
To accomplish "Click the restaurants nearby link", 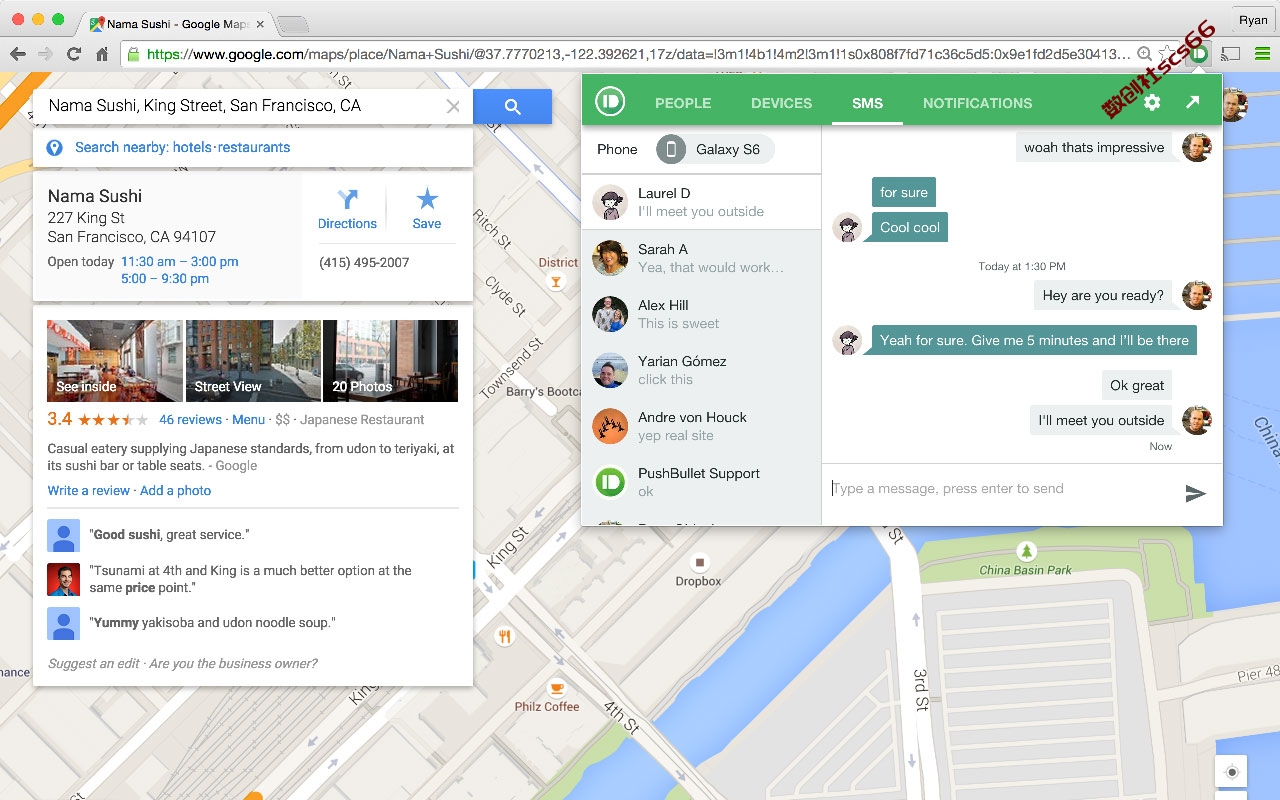I will 254,147.
